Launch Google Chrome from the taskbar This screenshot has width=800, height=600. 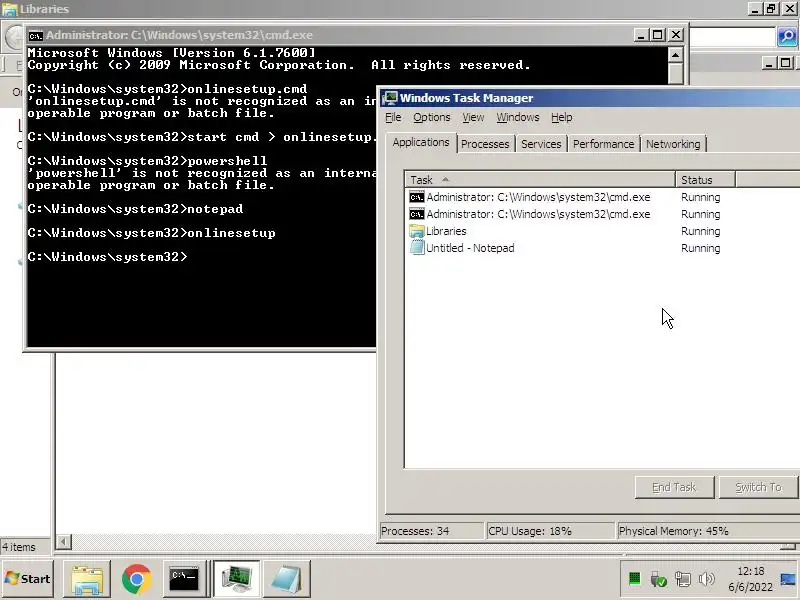pyautogui.click(x=136, y=579)
